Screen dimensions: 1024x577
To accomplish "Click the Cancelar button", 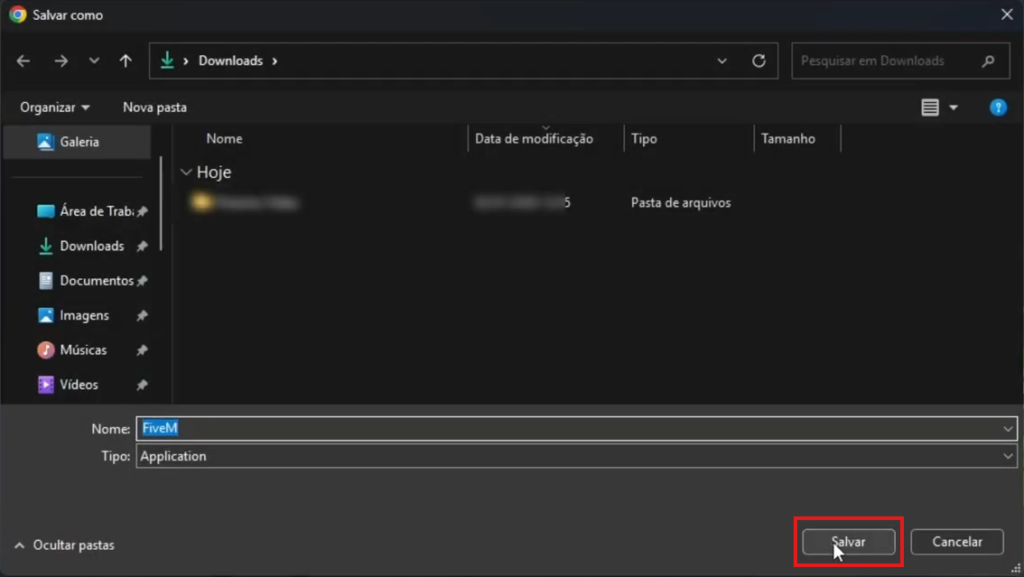I will 956,542.
